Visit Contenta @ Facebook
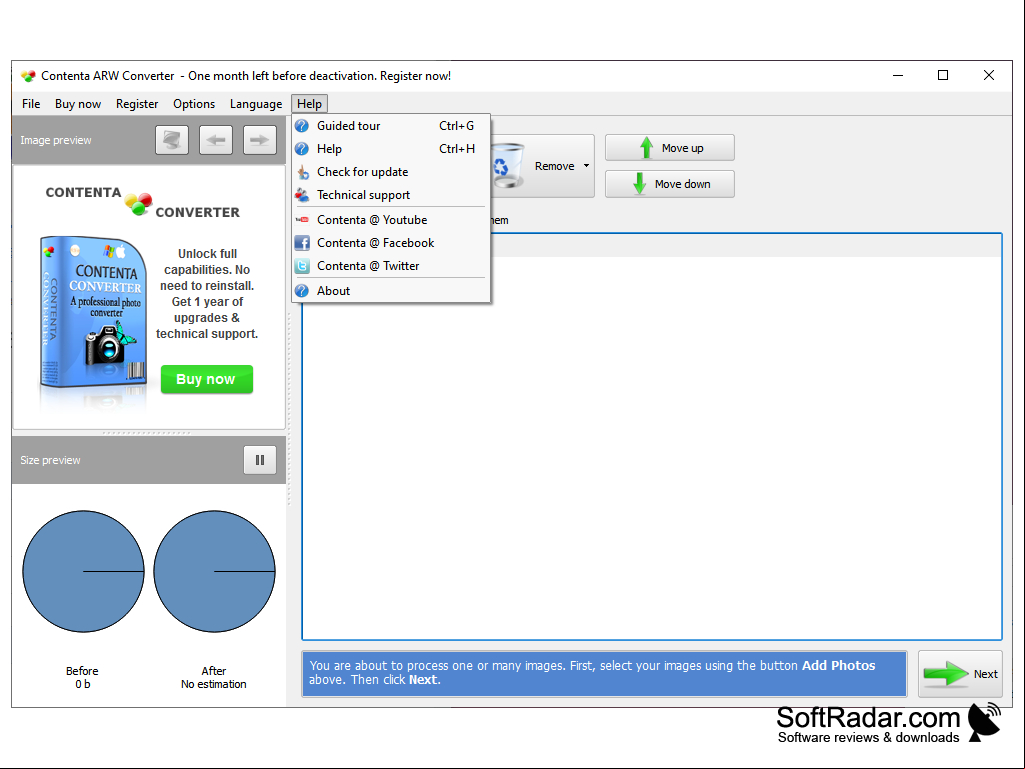 (391, 243)
